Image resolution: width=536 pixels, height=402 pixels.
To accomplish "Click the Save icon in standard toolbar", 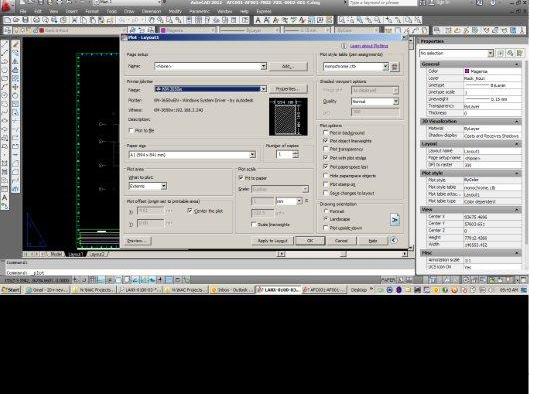I will (25, 20).
